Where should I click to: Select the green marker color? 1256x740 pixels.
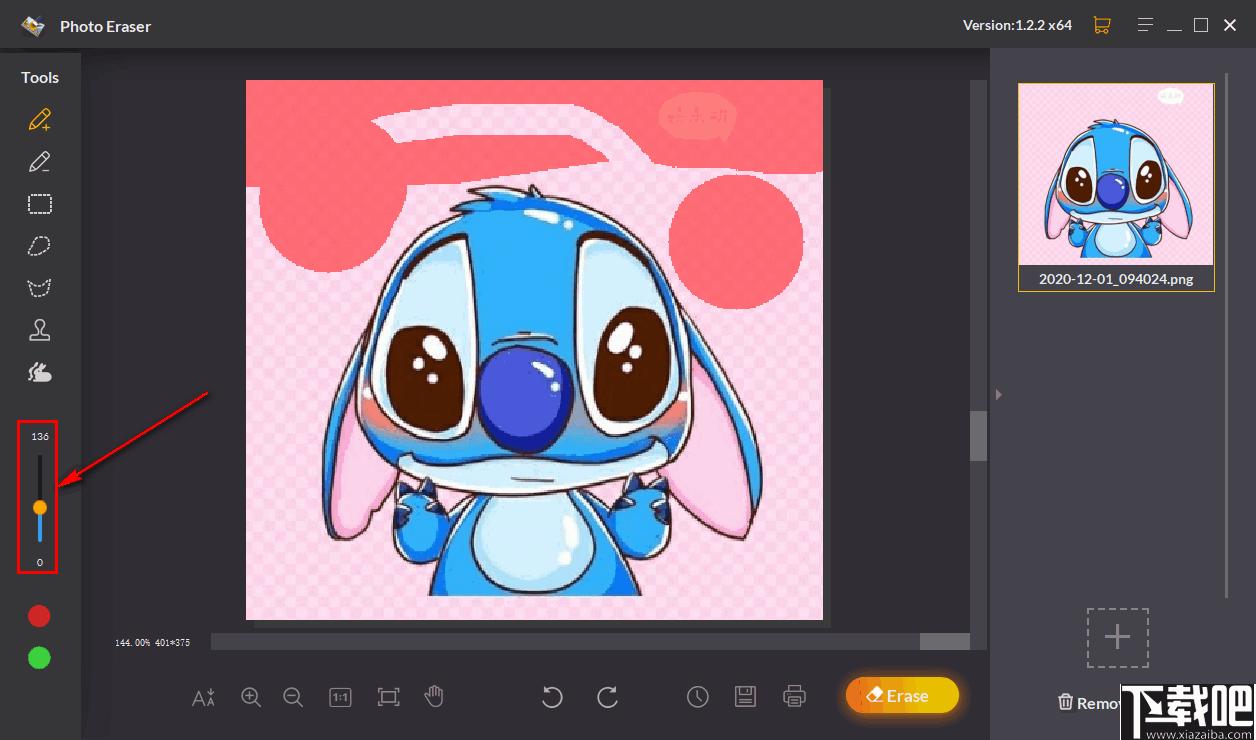(x=39, y=658)
